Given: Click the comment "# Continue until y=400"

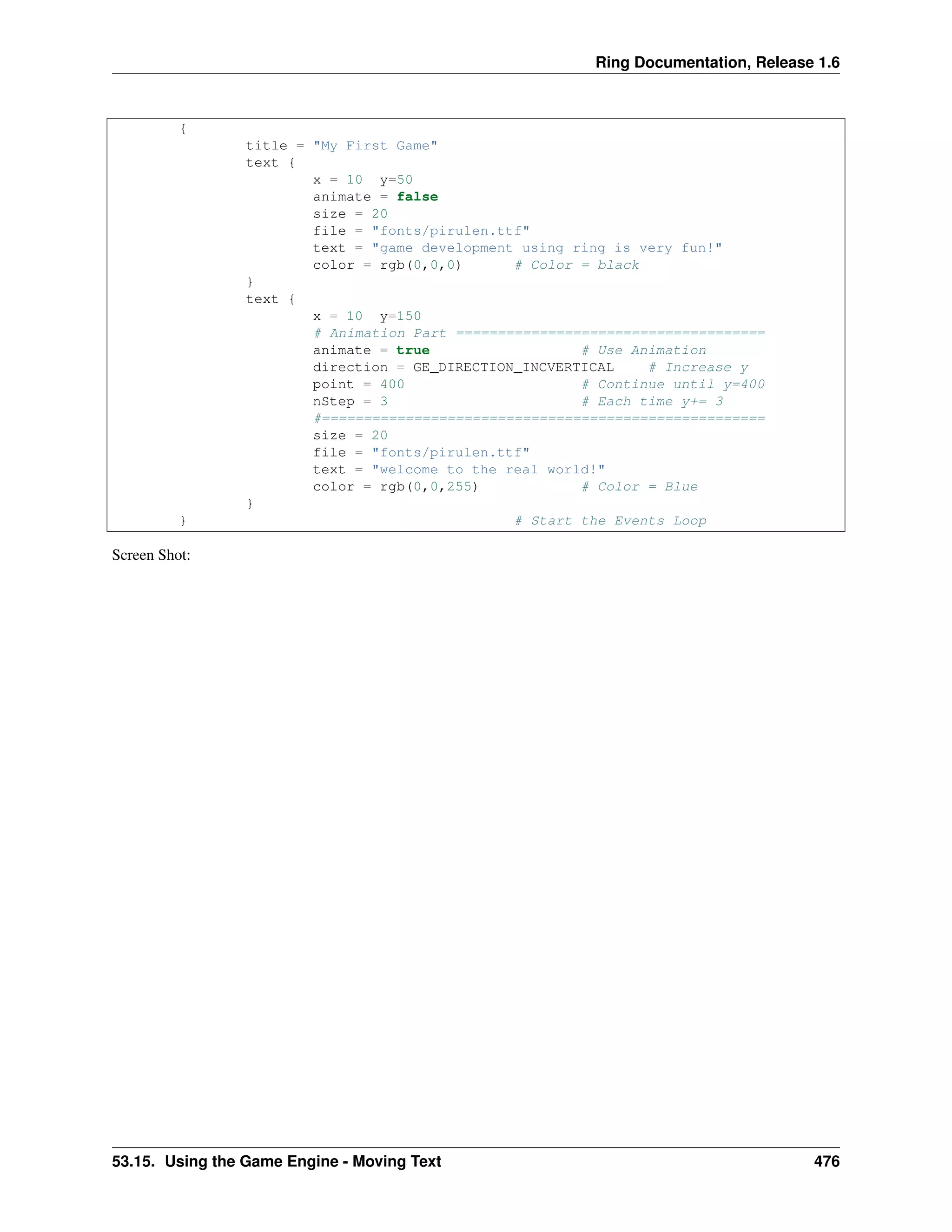Looking at the screenshot, I should click(x=674, y=385).
